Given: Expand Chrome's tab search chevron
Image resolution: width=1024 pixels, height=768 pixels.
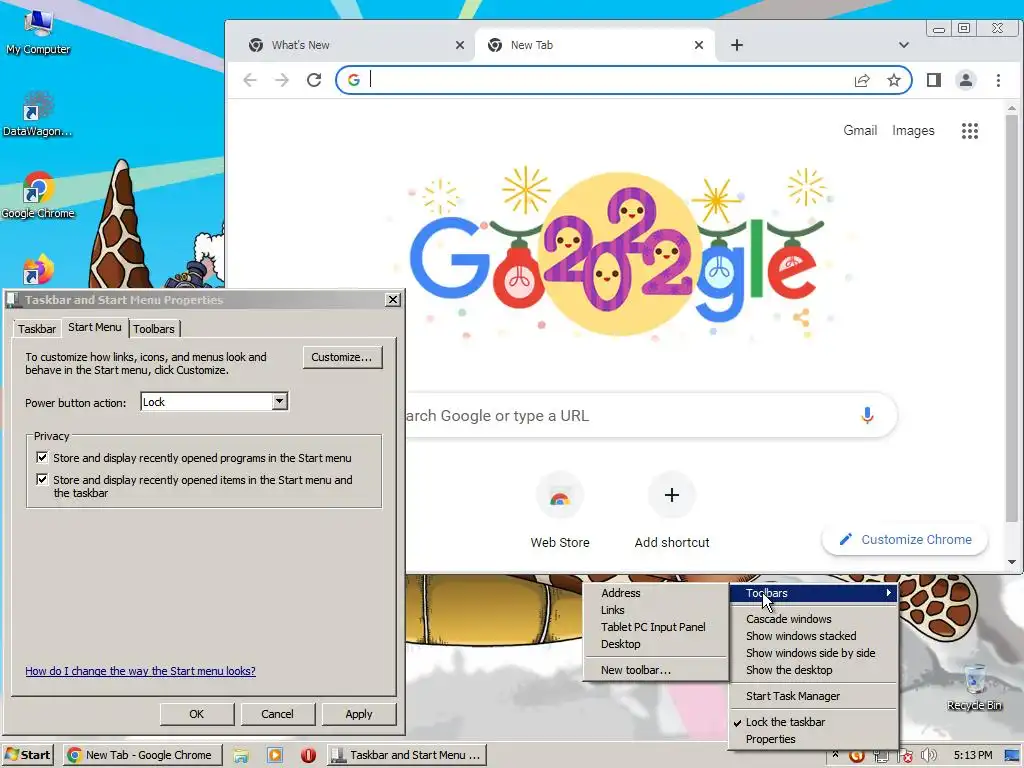Looking at the screenshot, I should click(904, 45).
